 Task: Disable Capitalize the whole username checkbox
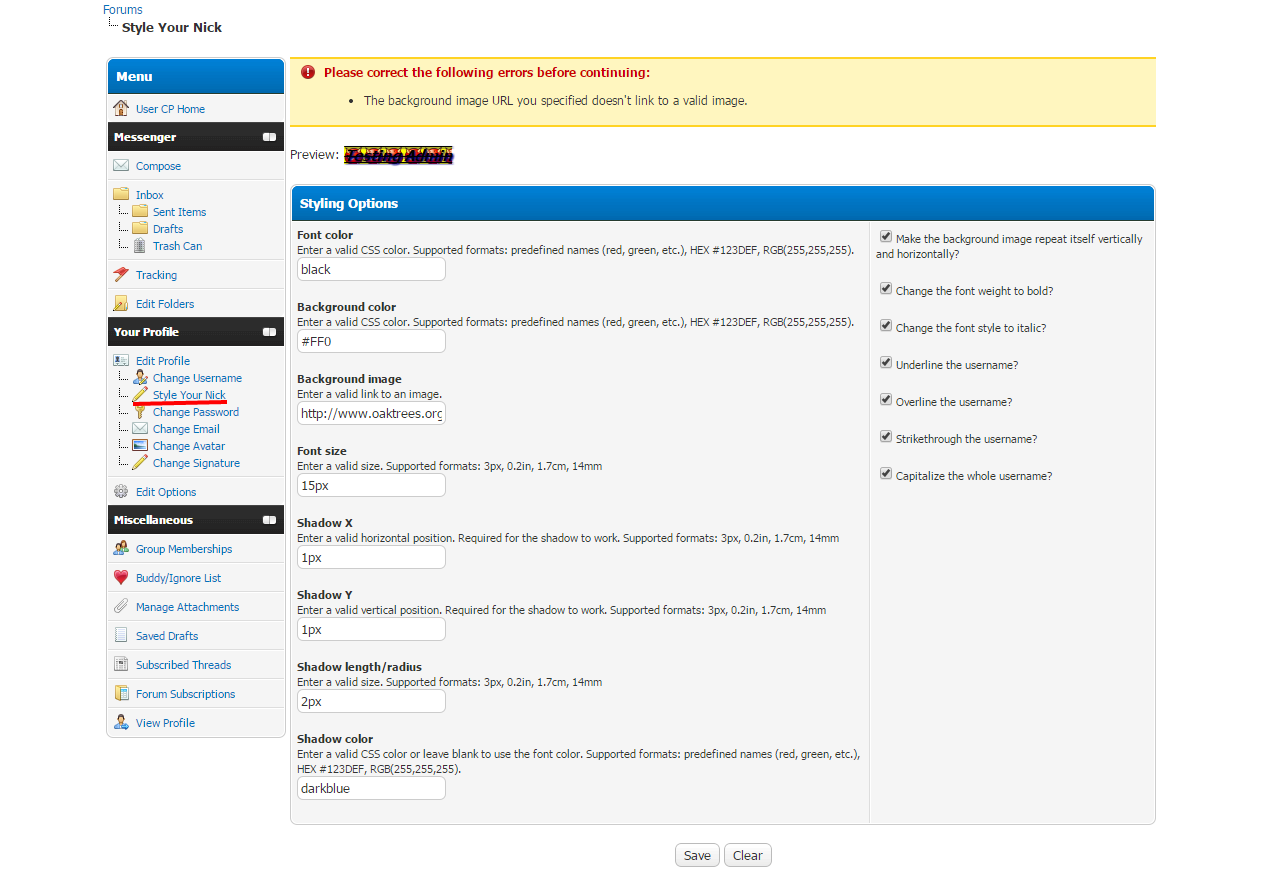click(886, 474)
